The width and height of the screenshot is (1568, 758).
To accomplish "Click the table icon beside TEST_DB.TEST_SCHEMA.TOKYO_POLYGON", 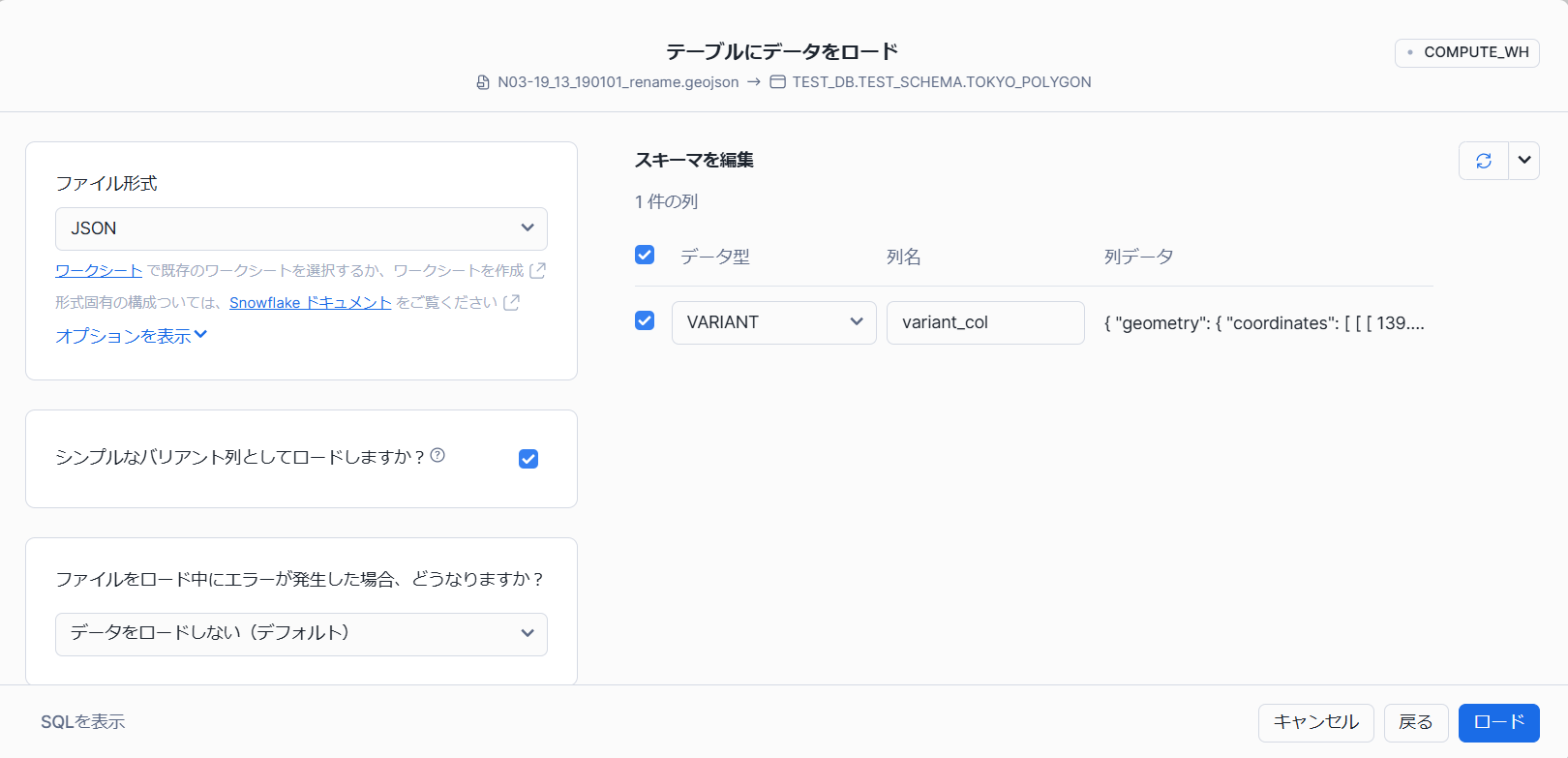I will click(777, 82).
